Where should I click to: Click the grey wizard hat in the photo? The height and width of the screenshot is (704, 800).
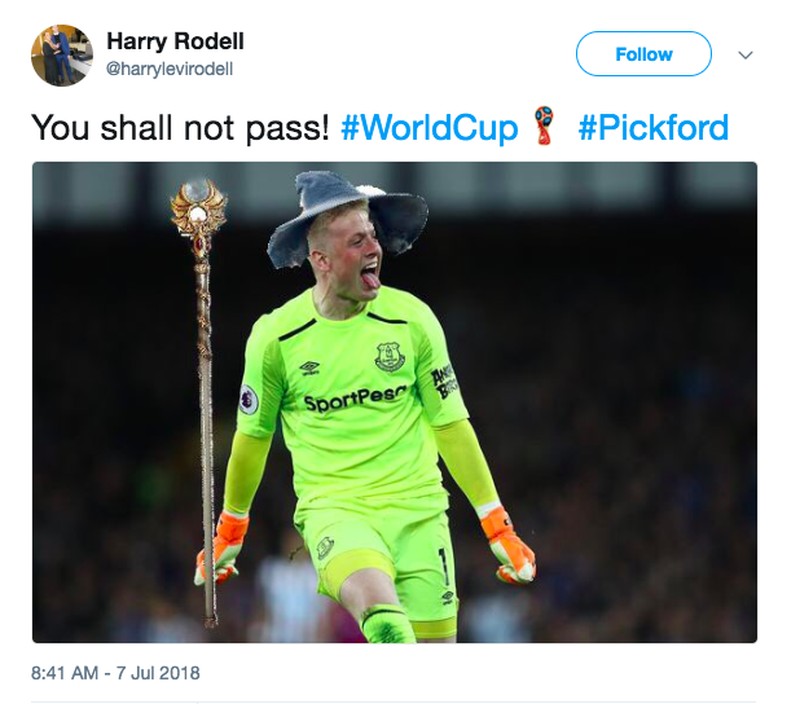(x=348, y=216)
